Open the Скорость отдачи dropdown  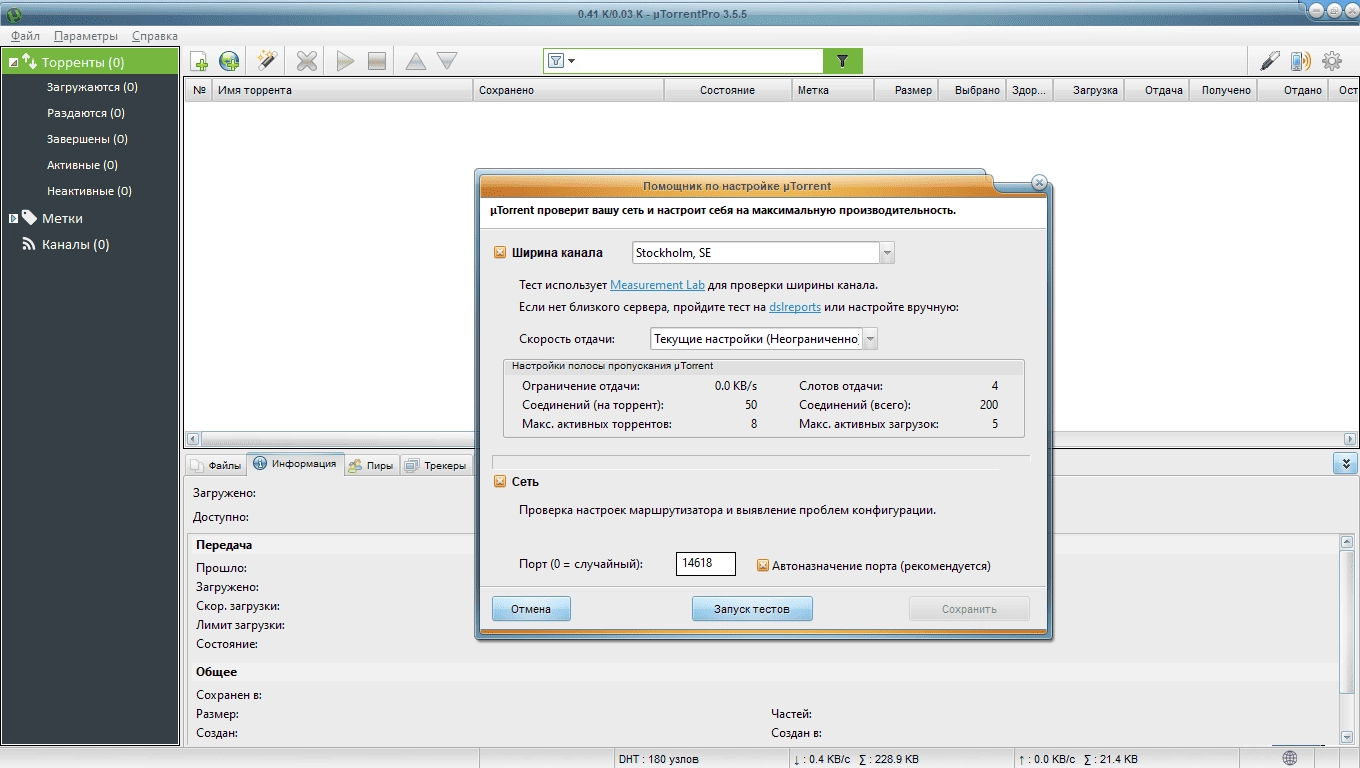click(870, 339)
